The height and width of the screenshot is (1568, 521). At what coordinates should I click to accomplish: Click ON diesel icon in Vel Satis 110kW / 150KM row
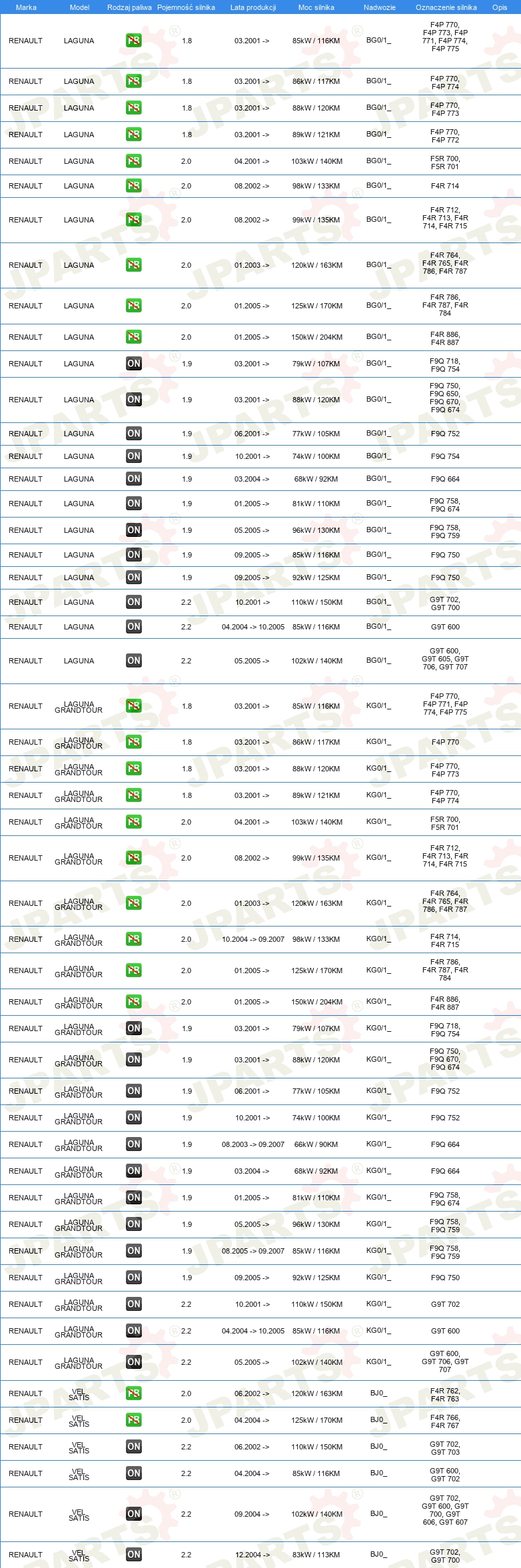tap(133, 1447)
